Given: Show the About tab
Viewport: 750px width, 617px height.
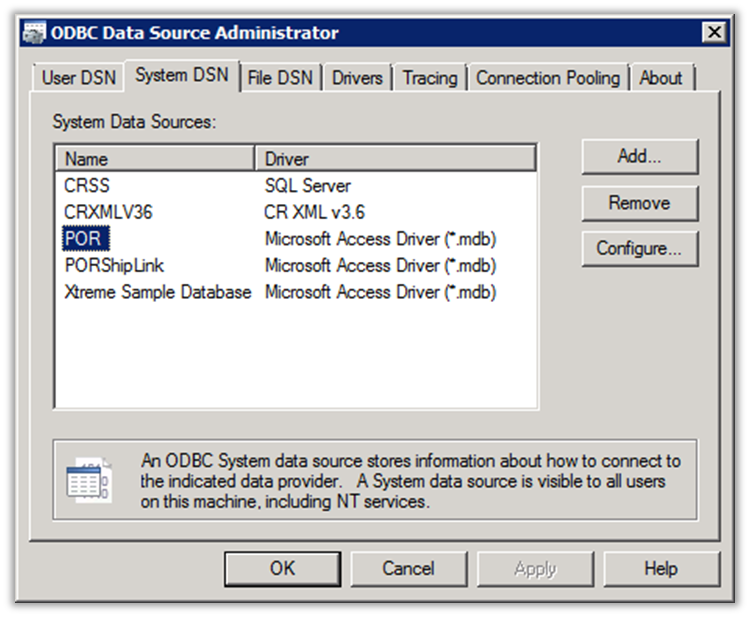Looking at the screenshot, I should (661, 78).
